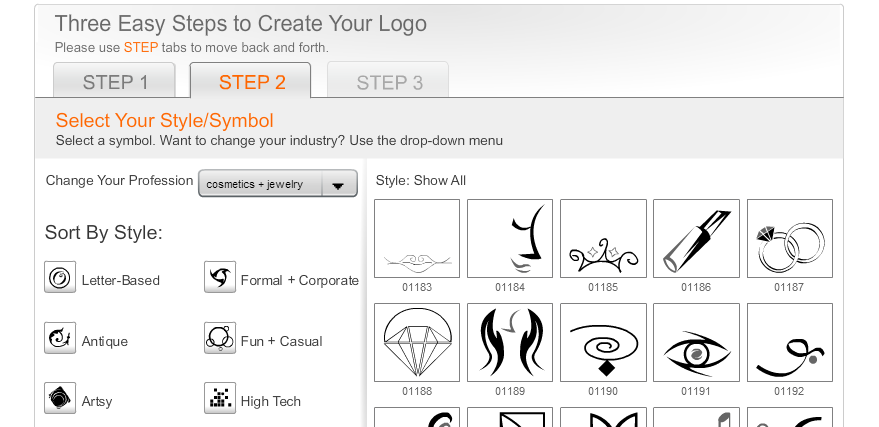Select the face profile symbol 01184
This screenshot has width=879, height=427.
(510, 238)
